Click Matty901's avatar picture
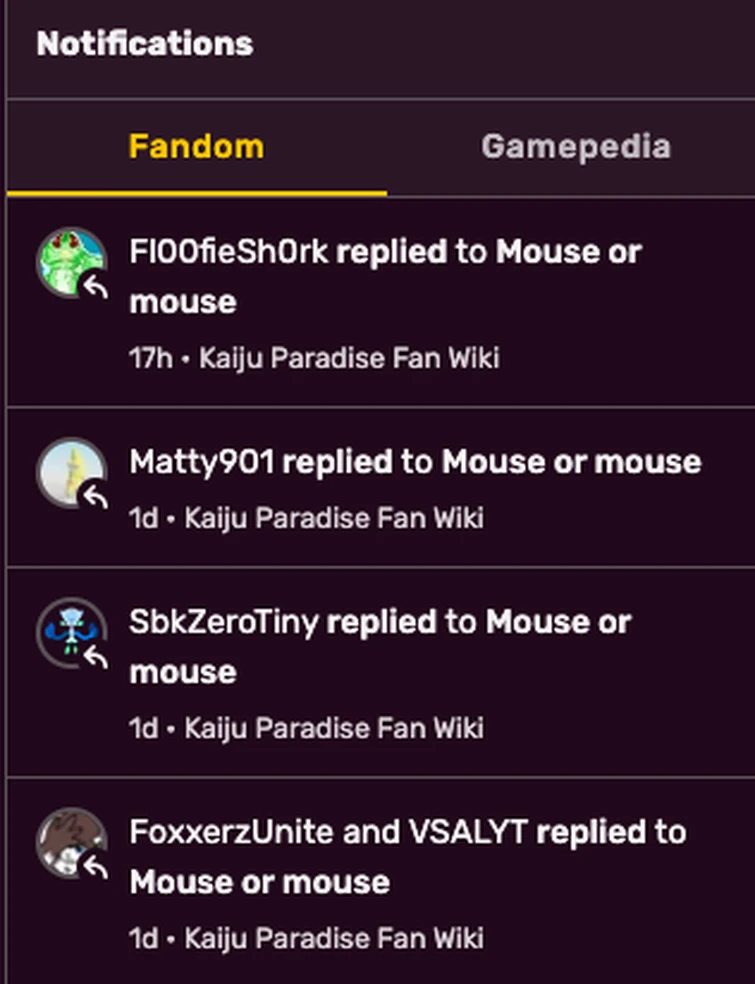755x984 pixels. [x=68, y=470]
